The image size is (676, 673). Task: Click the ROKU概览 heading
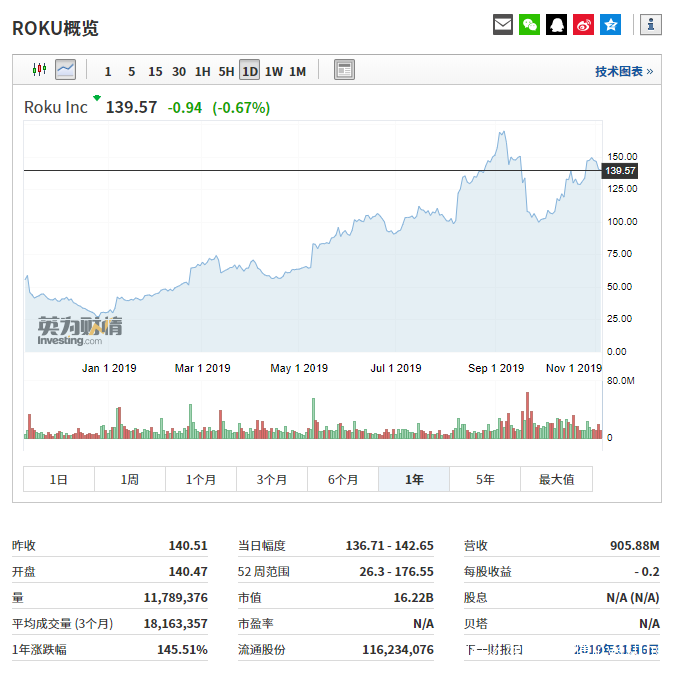click(x=55, y=28)
